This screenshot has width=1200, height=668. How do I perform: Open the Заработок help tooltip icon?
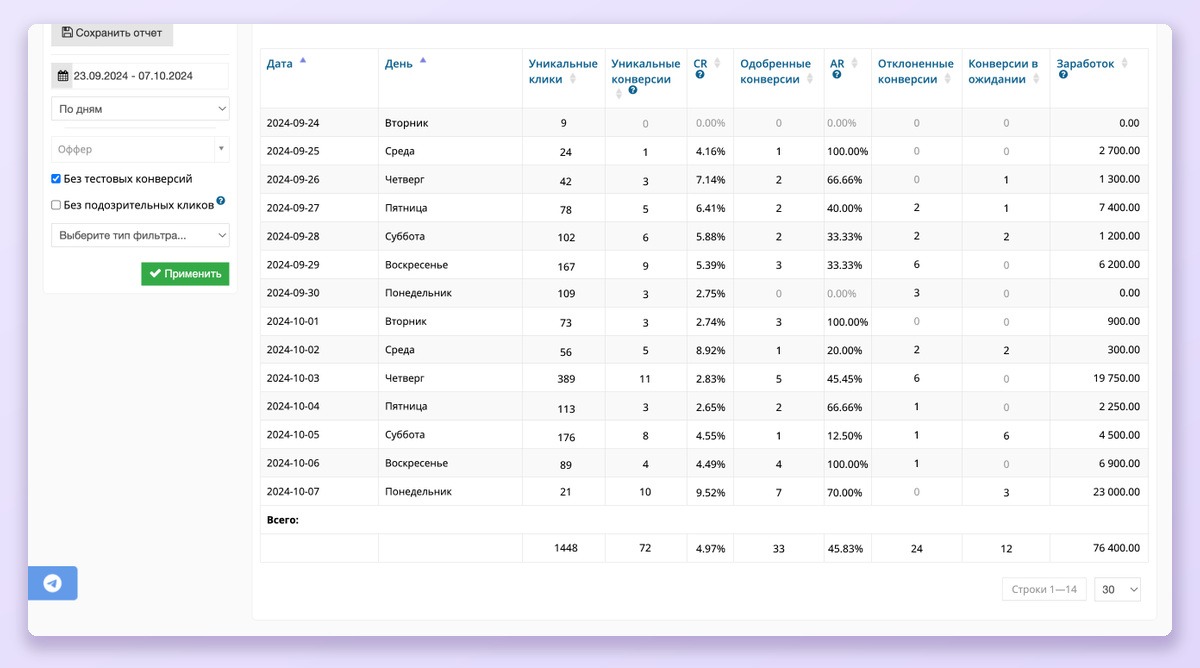[1063, 75]
